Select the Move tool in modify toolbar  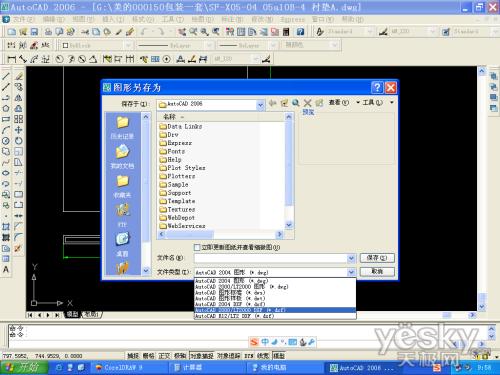click(18, 130)
